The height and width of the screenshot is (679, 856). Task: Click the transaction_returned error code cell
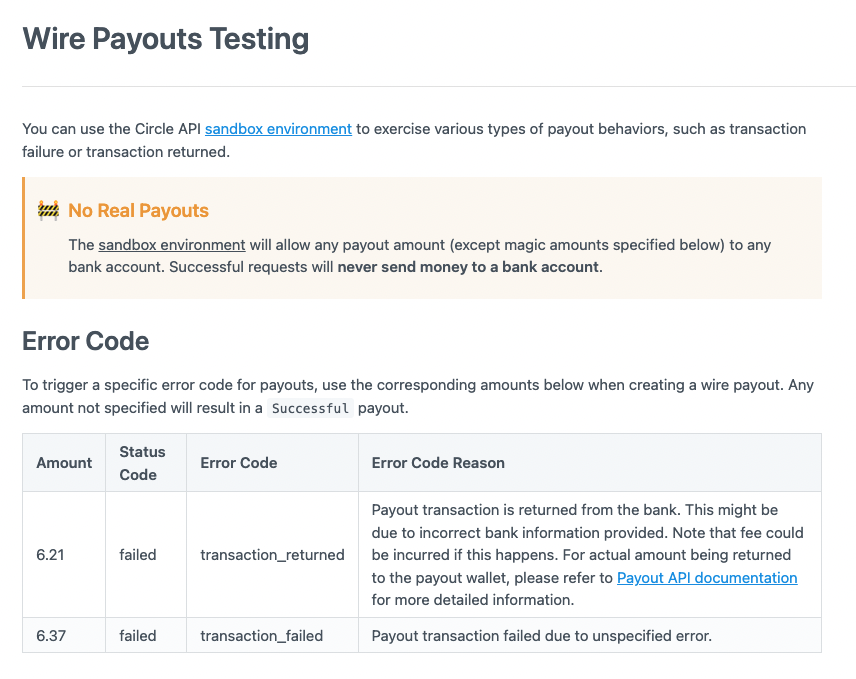click(x=272, y=555)
